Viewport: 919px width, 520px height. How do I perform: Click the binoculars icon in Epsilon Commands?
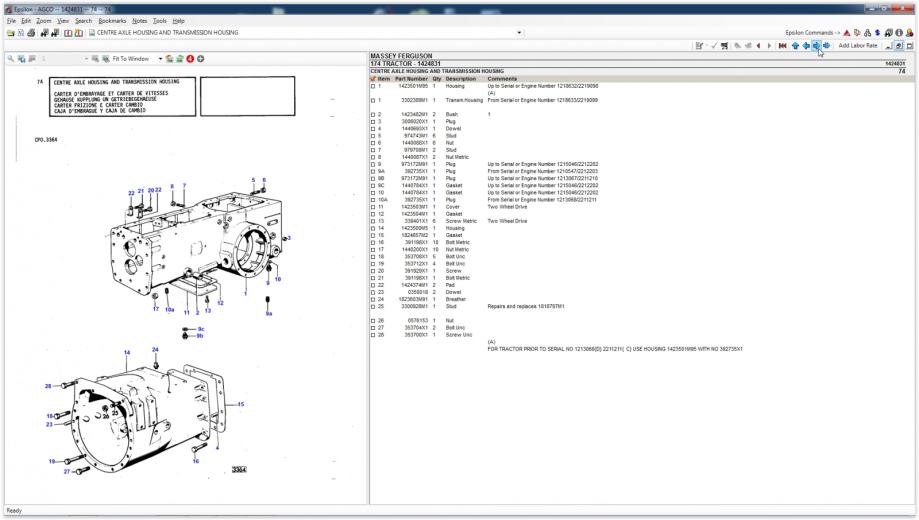tap(889, 33)
